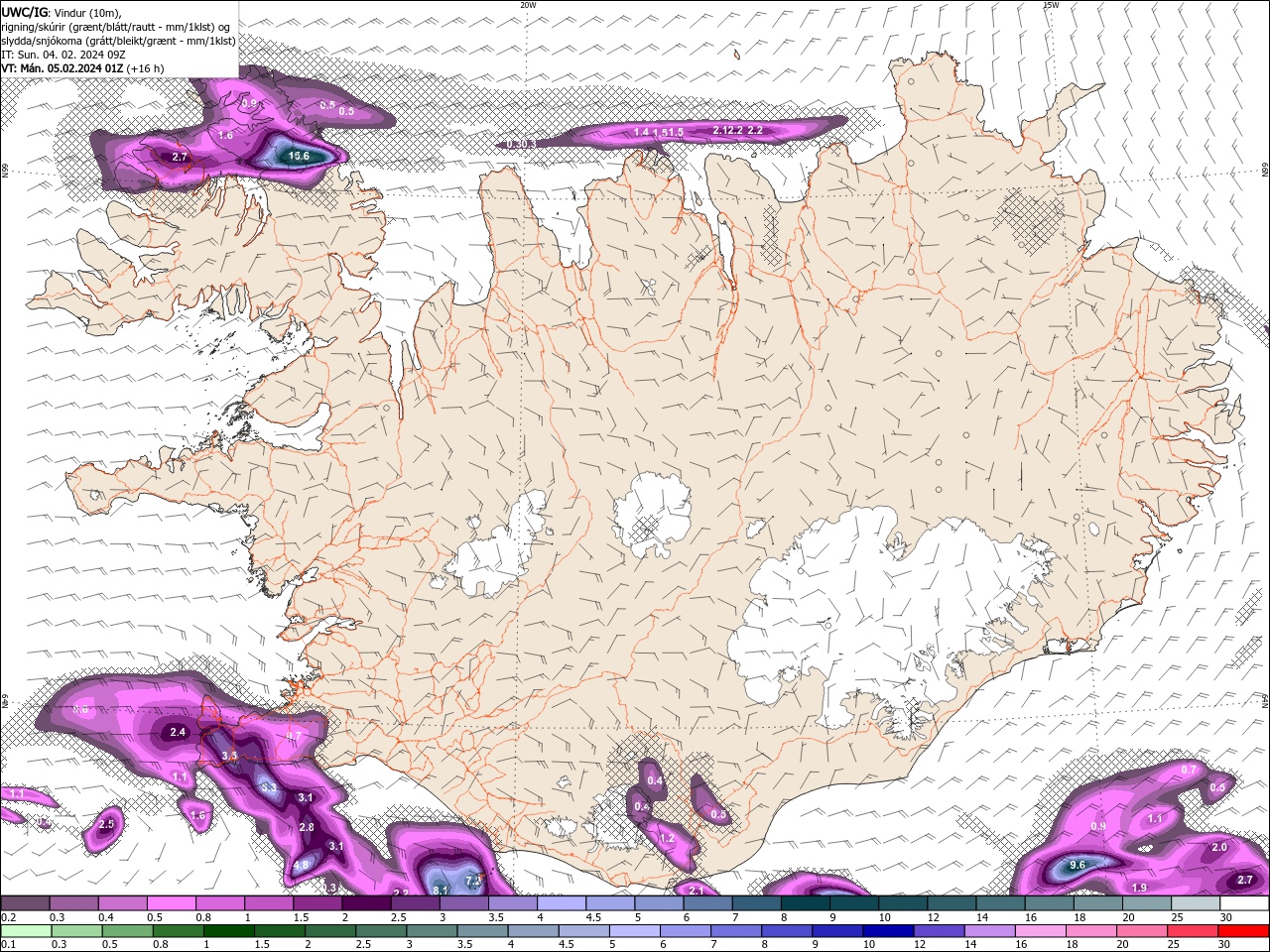This screenshot has width=1270, height=952.
Task: Click the 20W longitude label
Action: point(529,5)
